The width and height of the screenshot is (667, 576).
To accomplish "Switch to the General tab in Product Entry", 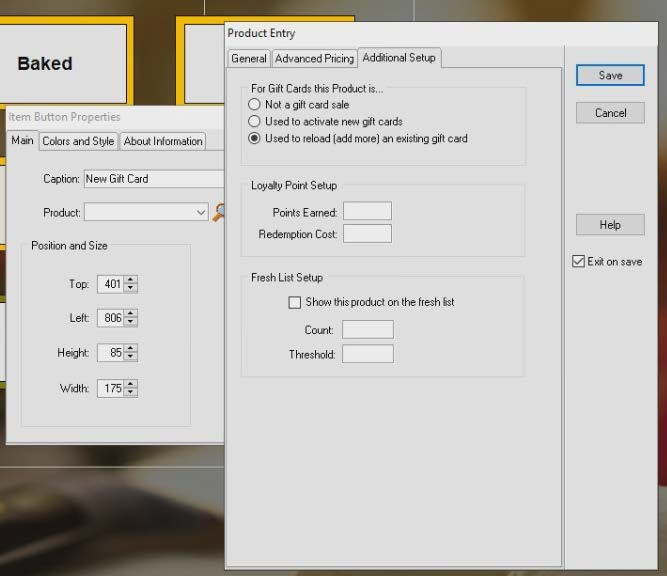I will tap(249, 59).
